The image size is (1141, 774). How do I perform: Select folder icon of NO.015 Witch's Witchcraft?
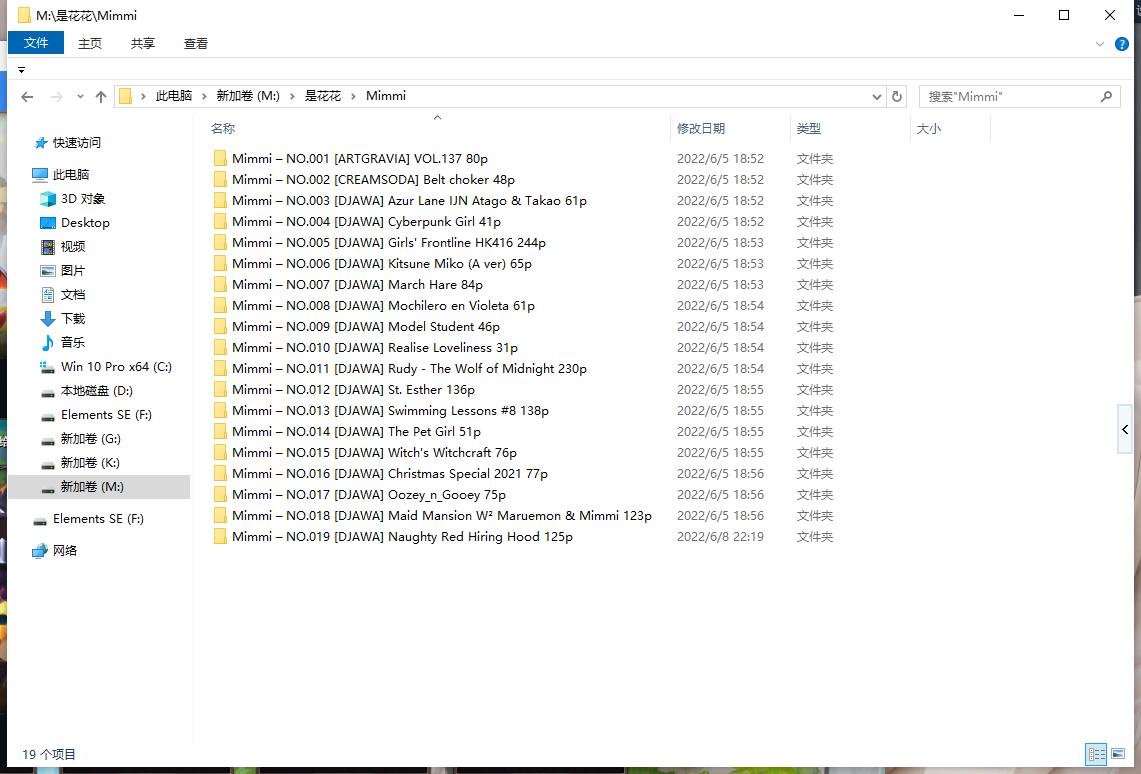(x=220, y=453)
